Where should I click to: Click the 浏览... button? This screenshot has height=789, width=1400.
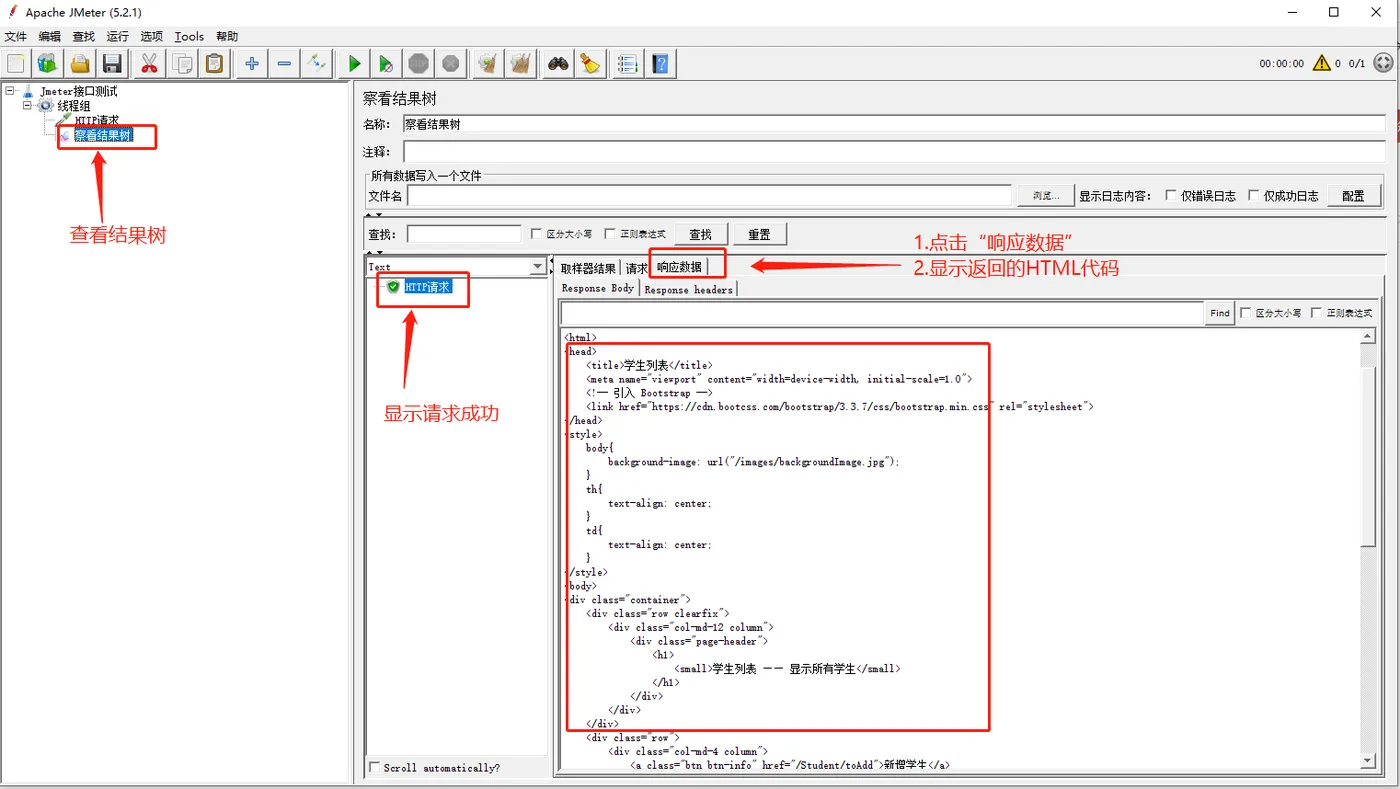click(1045, 196)
